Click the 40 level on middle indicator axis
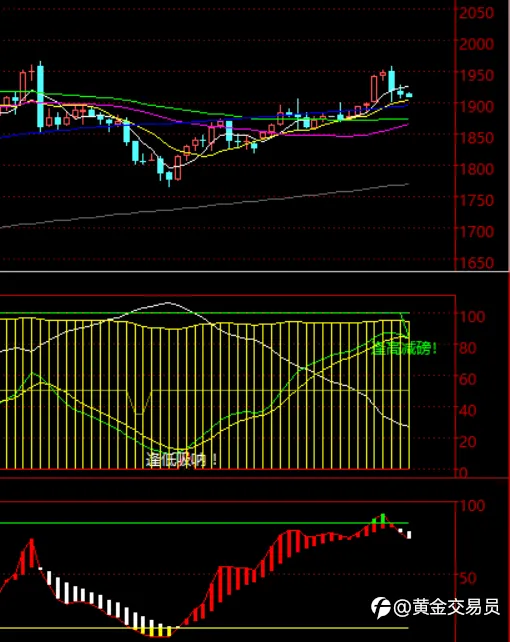 tap(468, 410)
